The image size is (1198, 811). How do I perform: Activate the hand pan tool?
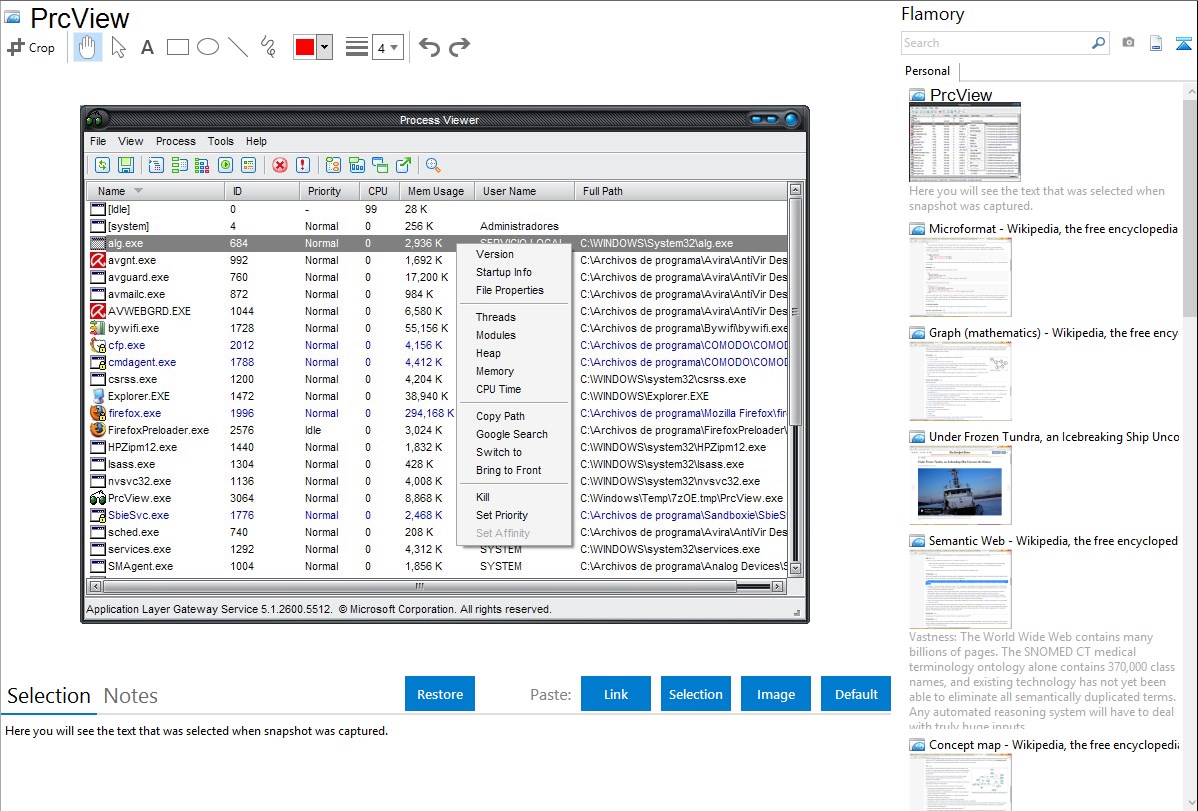click(88, 47)
